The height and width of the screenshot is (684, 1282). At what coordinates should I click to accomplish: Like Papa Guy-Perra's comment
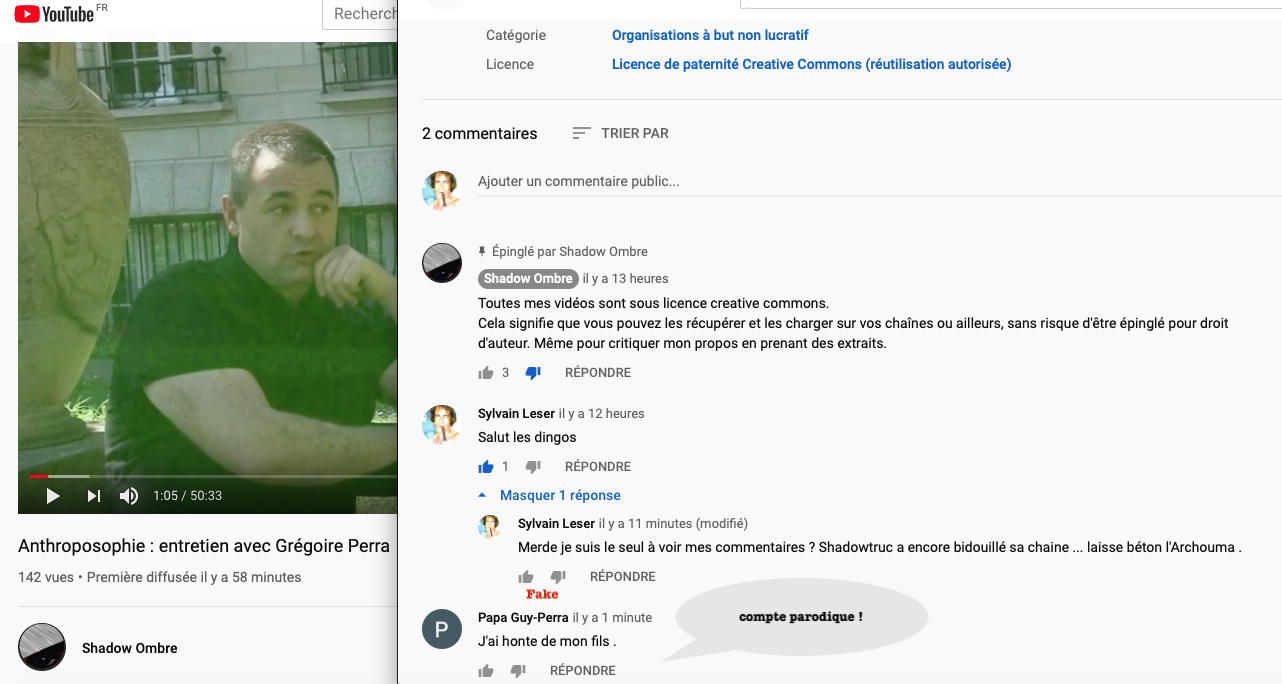click(486, 671)
